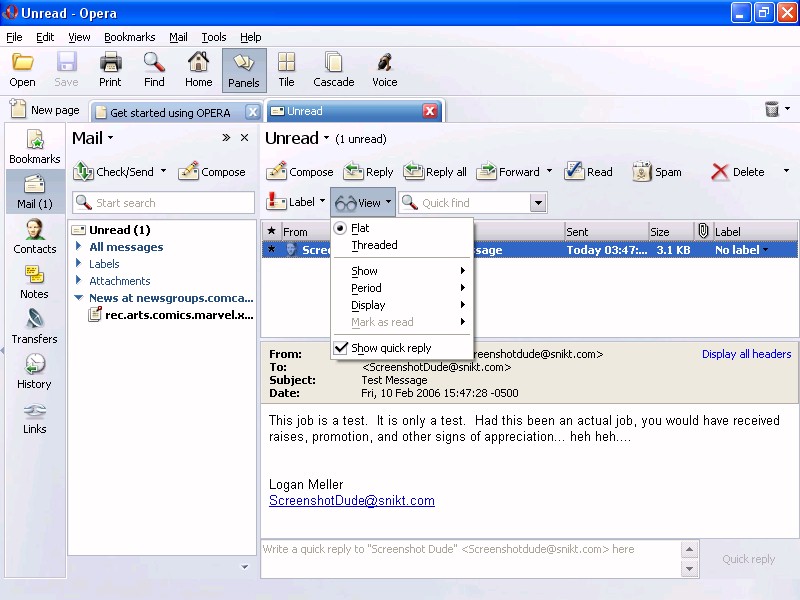Go to Home via toolbar icon

198,70
